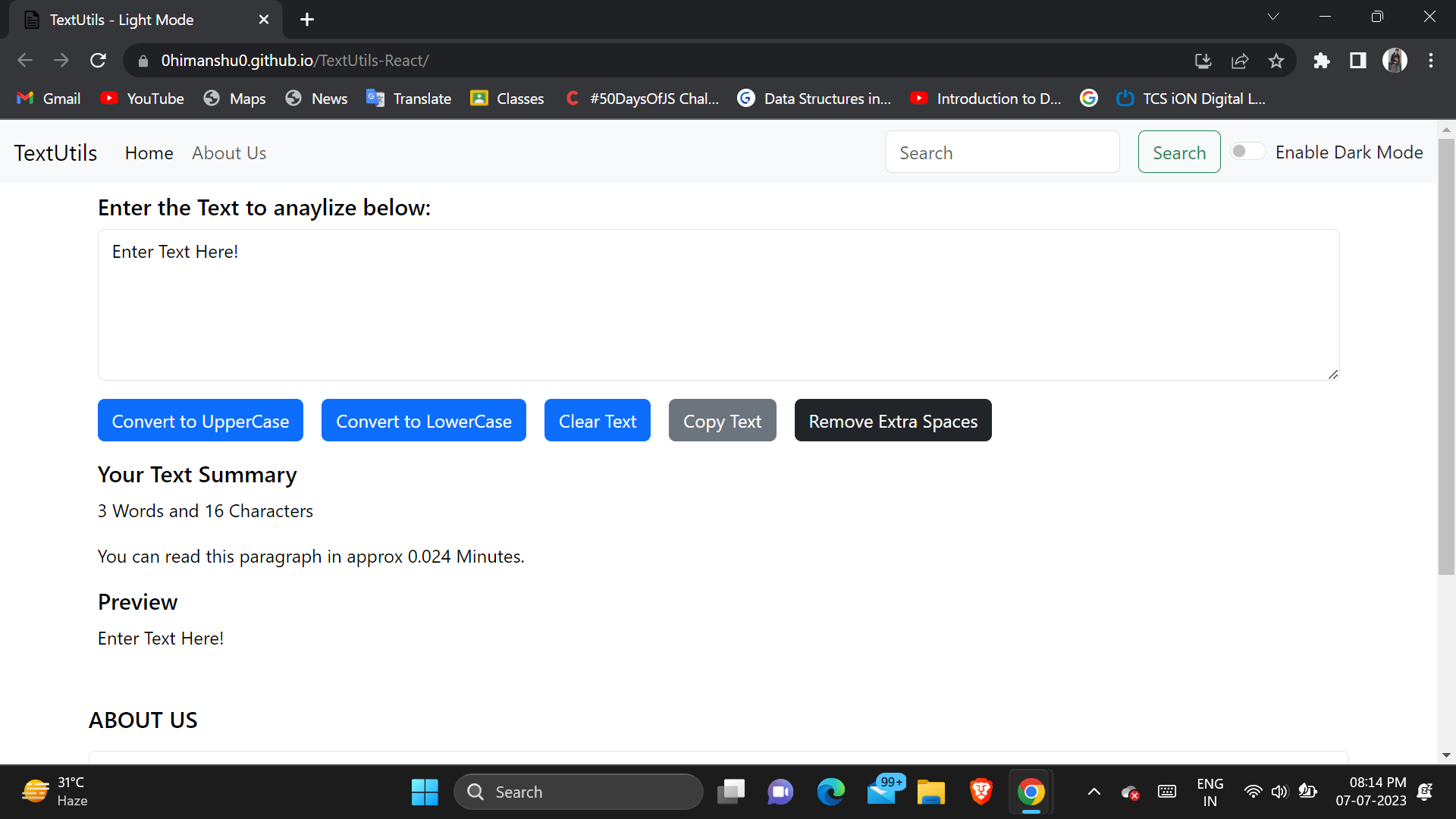The height and width of the screenshot is (819, 1456).
Task: Click the Copy Text button
Action: pyautogui.click(x=722, y=421)
